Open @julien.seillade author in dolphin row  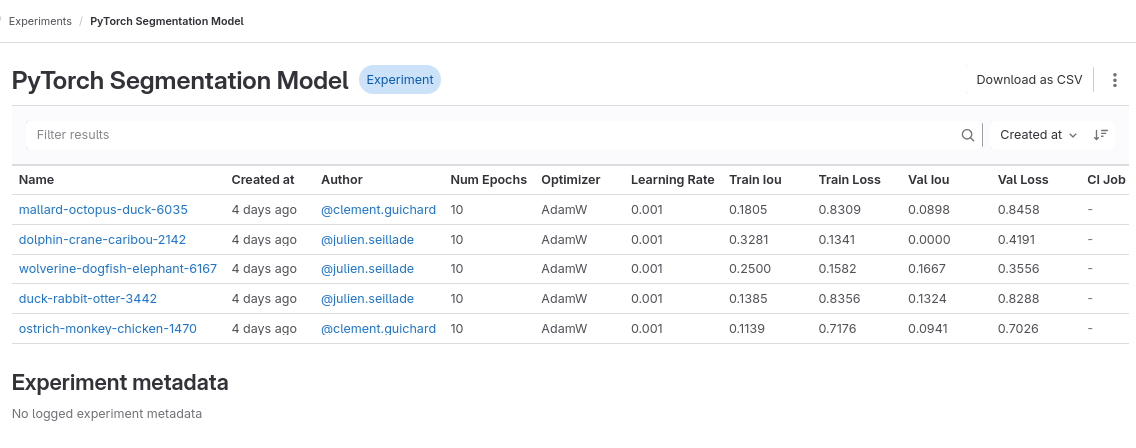(x=367, y=239)
